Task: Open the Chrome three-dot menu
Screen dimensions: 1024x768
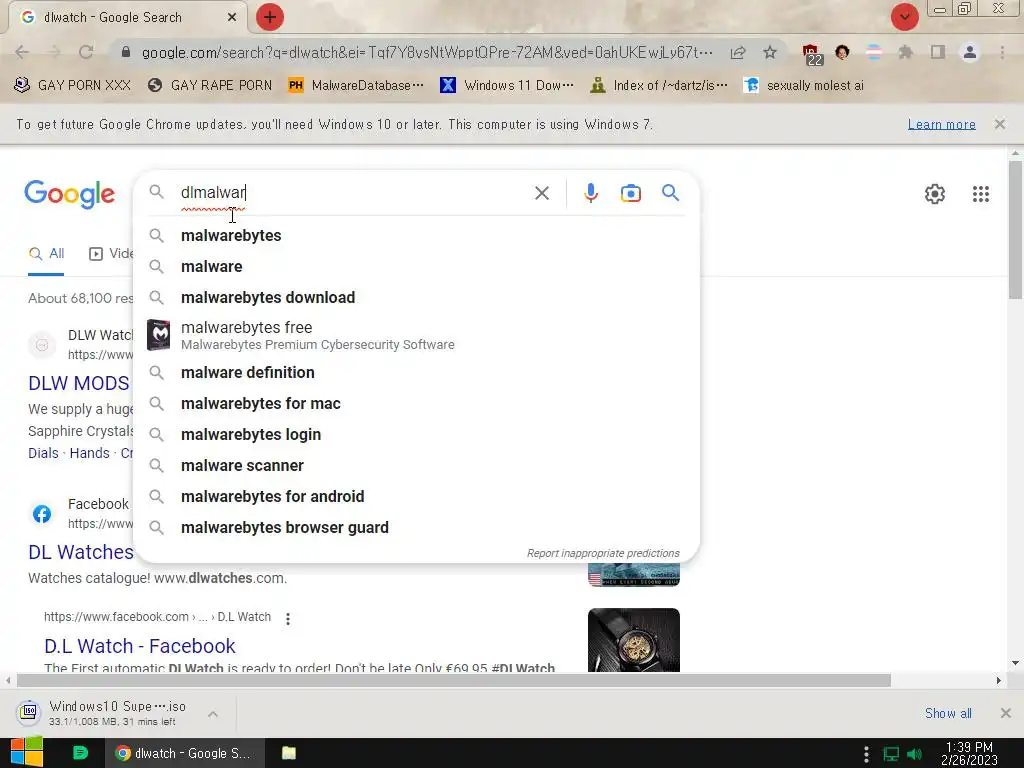Action: point(1002,52)
